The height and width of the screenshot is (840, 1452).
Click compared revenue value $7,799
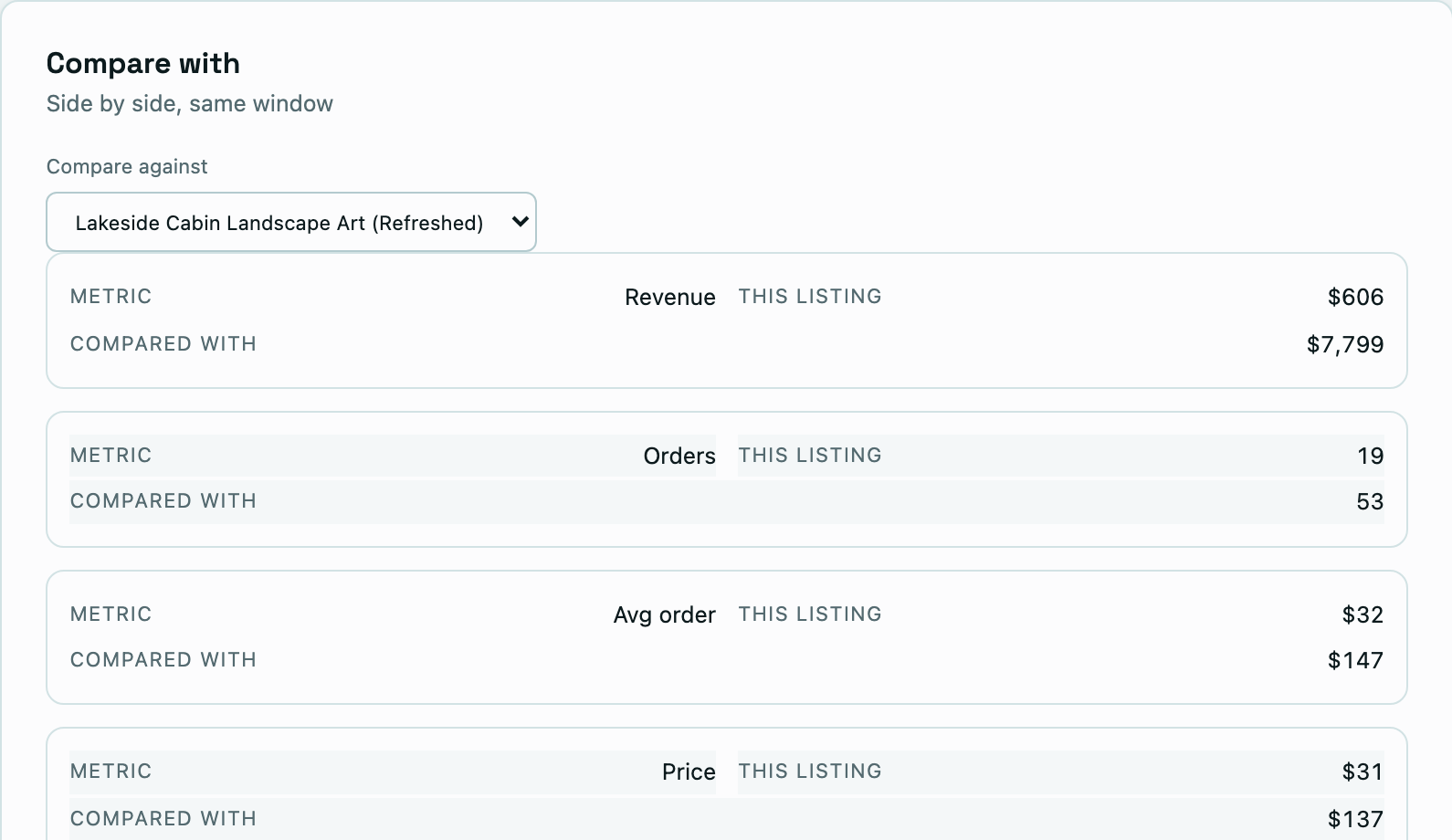1345,345
